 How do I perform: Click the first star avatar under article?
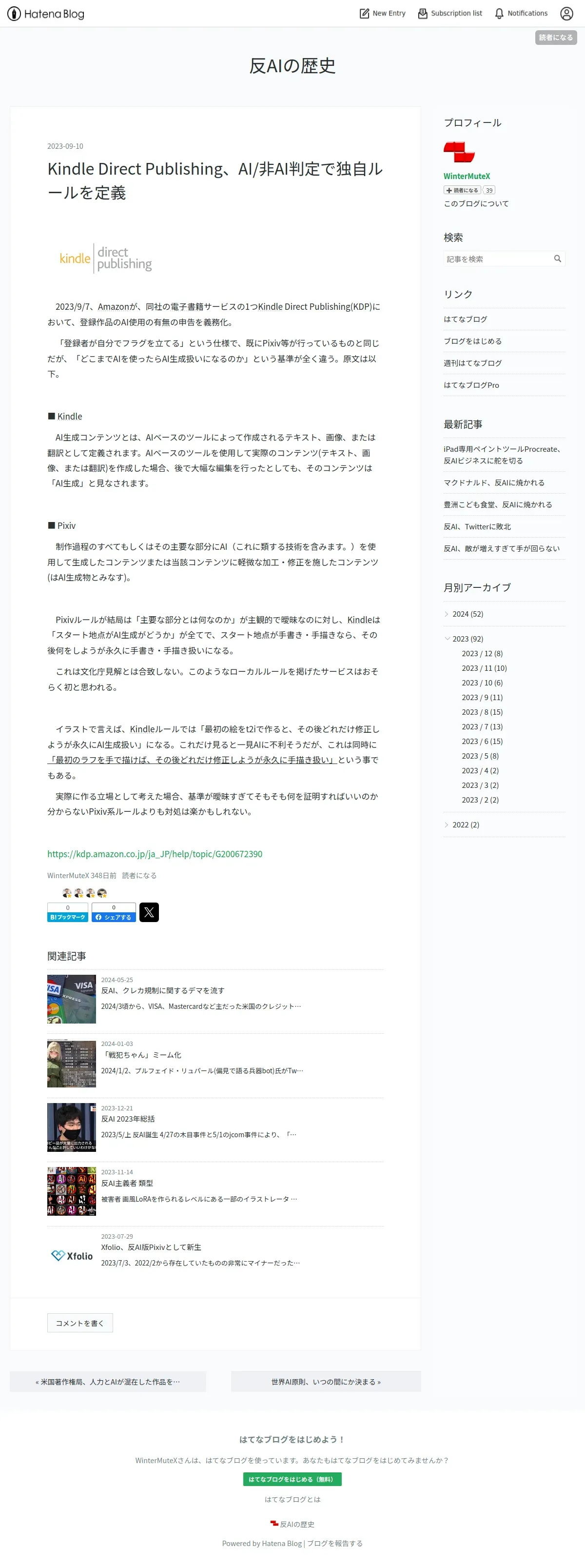click(x=67, y=893)
